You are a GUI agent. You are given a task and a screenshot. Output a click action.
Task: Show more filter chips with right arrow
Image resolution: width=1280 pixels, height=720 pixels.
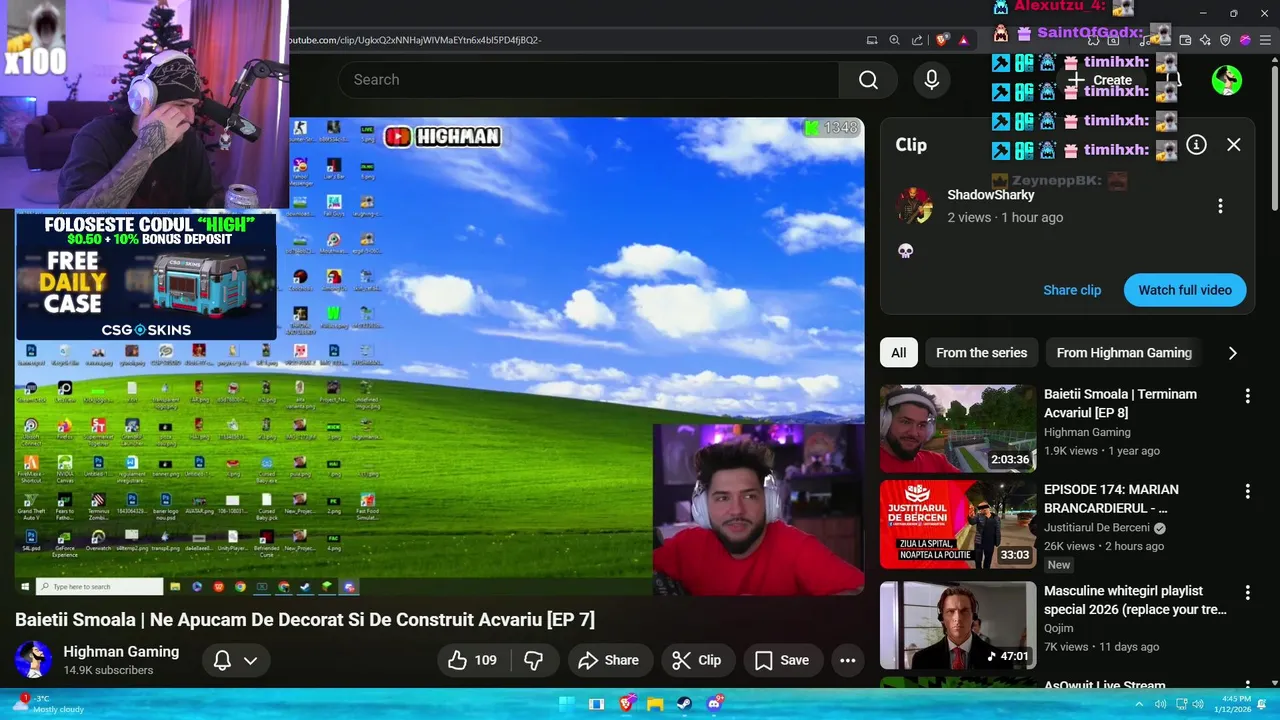click(1233, 353)
